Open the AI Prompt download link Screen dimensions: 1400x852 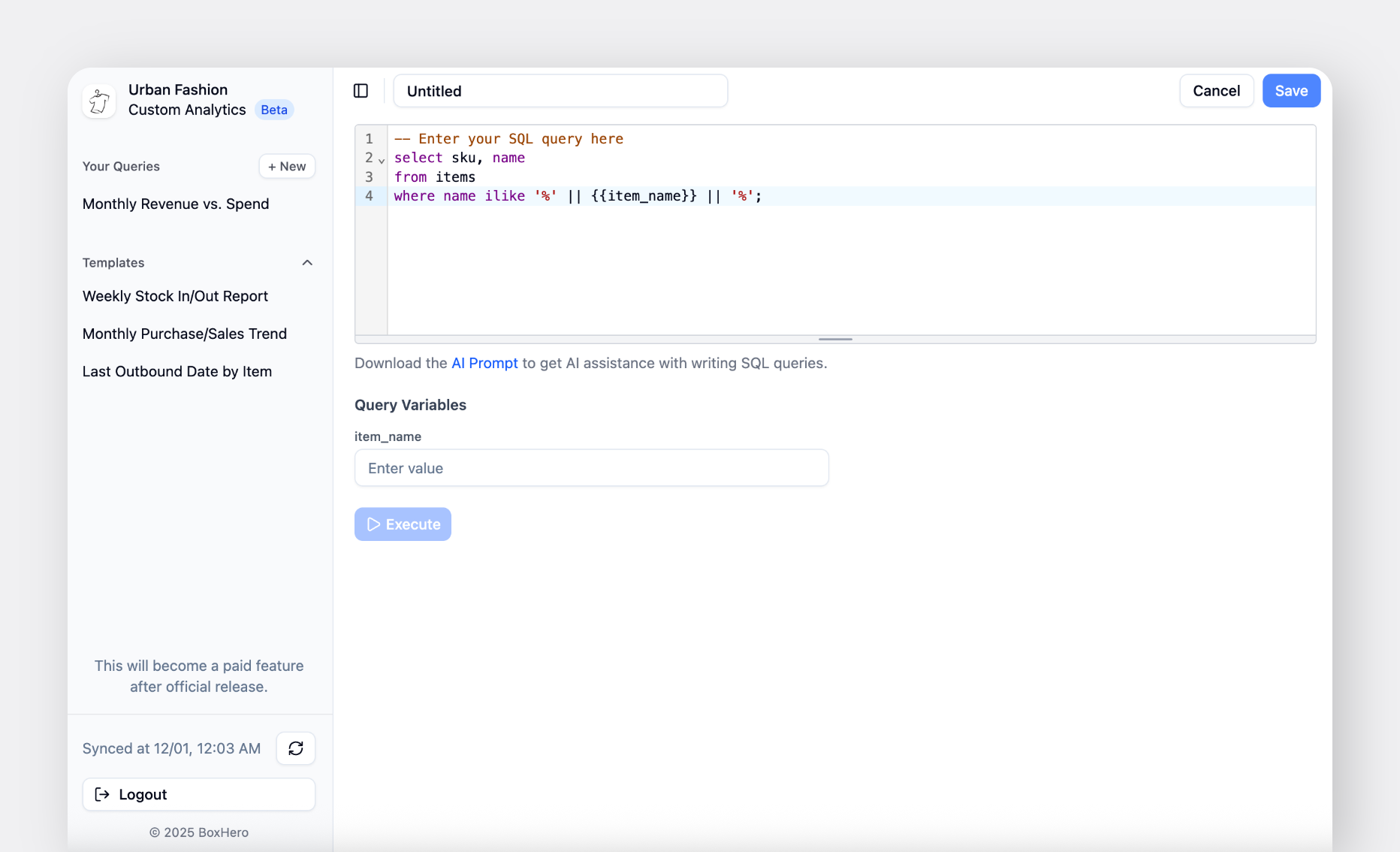coord(484,363)
